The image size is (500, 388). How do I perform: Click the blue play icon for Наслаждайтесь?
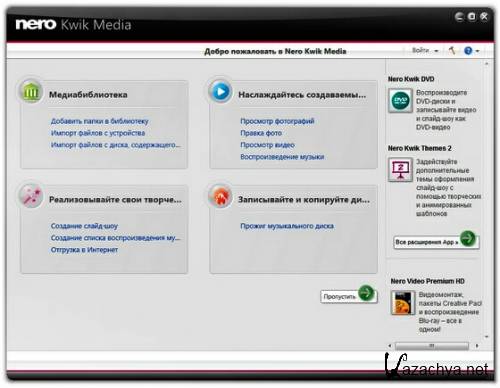(x=220, y=91)
